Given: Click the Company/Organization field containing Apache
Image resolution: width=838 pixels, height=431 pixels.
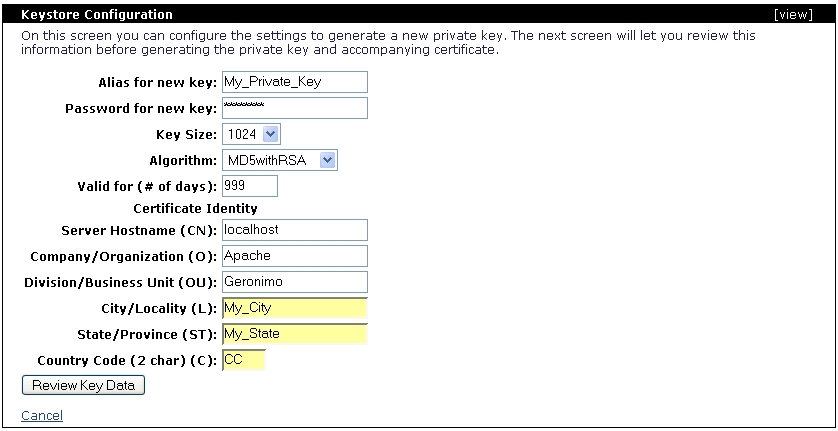Looking at the screenshot, I should (294, 256).
